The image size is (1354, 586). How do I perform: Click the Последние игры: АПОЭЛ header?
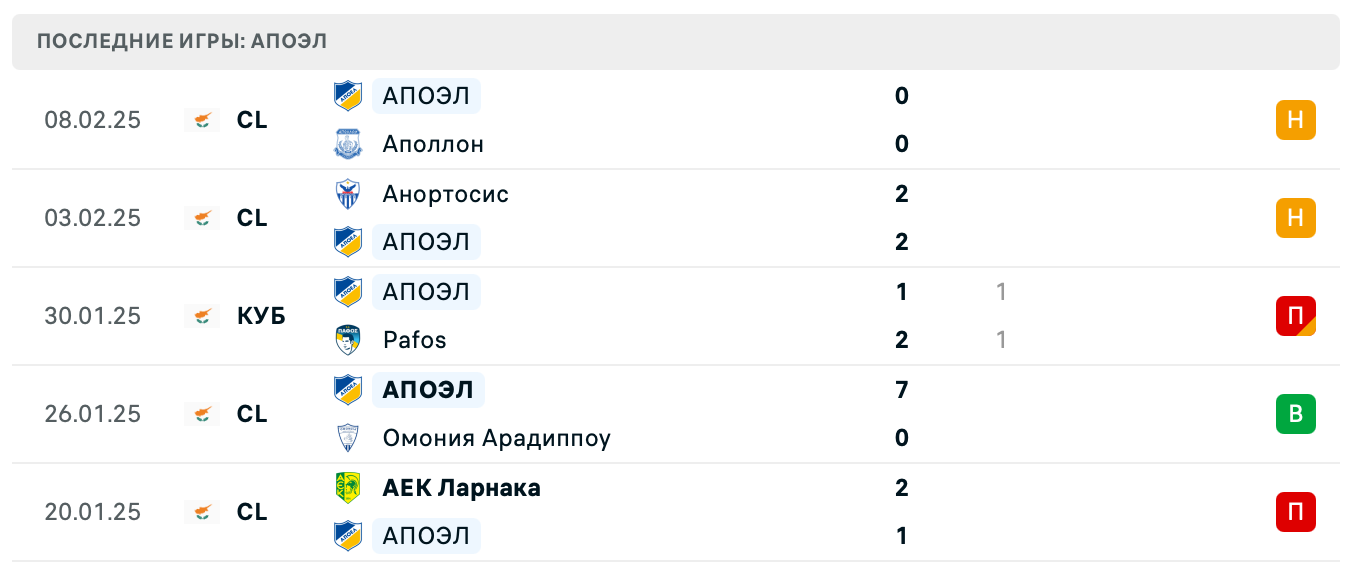click(182, 42)
